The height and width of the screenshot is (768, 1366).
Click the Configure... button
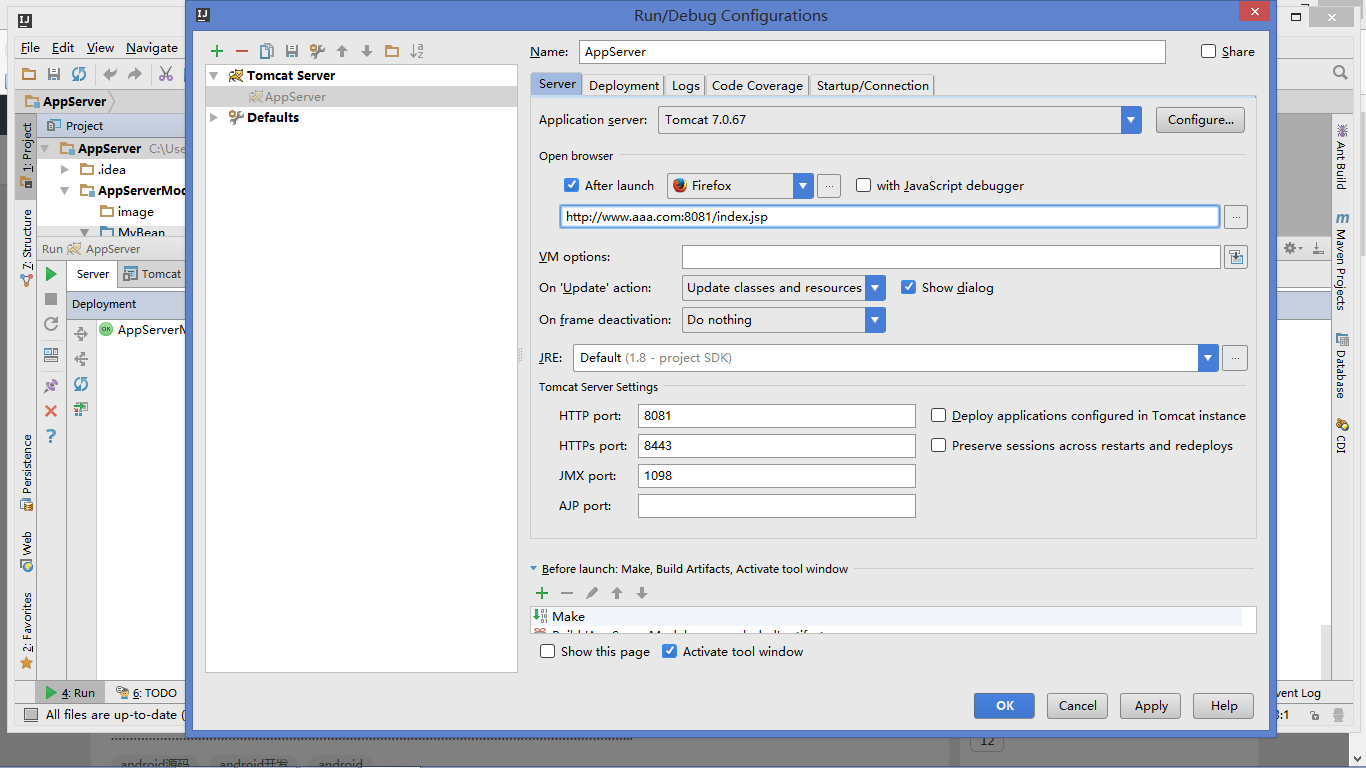[x=1200, y=120]
